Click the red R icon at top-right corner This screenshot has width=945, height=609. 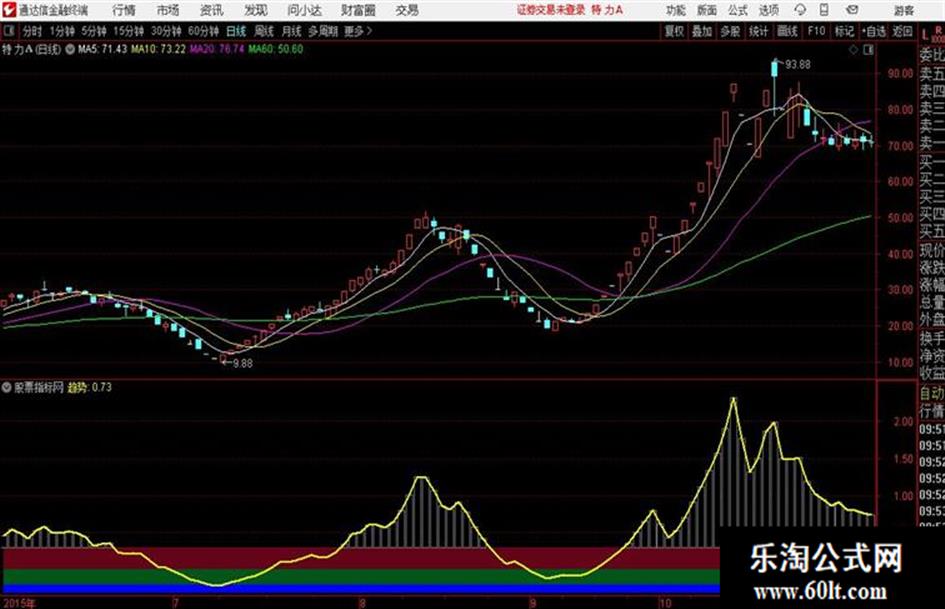click(x=939, y=29)
